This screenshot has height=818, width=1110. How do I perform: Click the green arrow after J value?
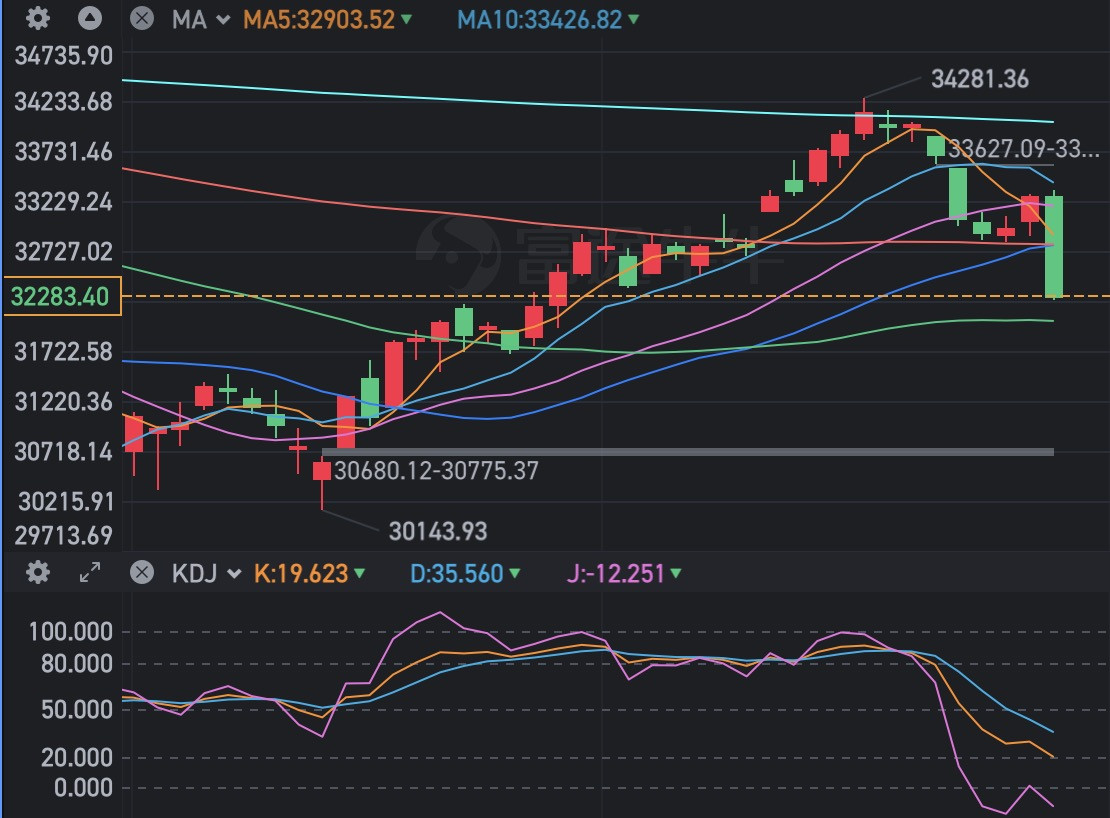(676, 574)
